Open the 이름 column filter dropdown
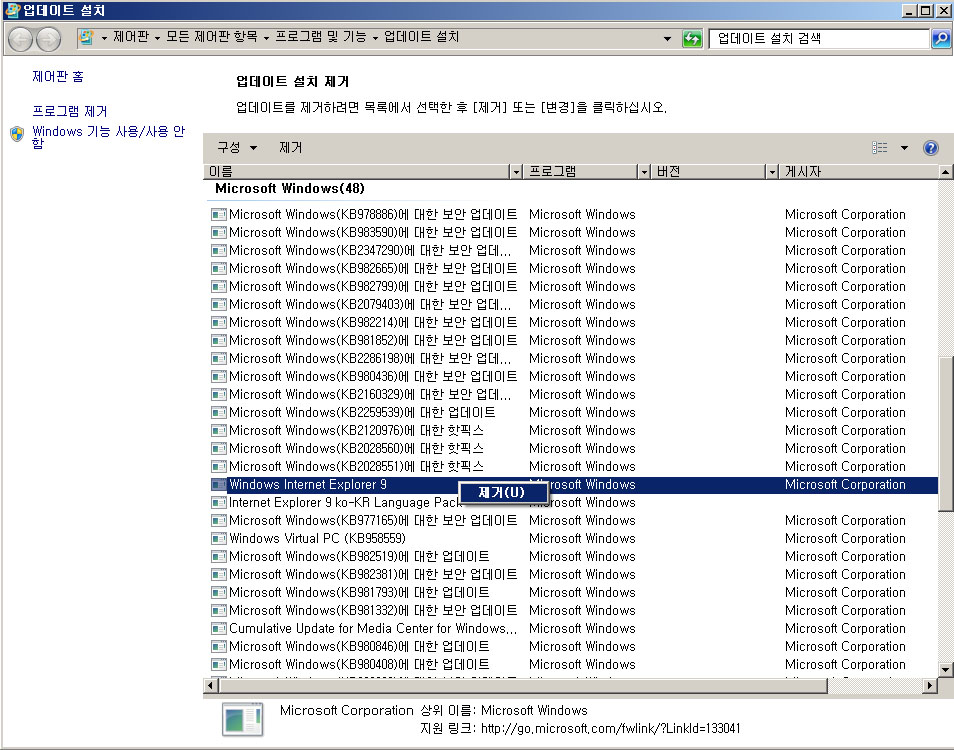Viewport: 954px width, 750px height. (516, 172)
